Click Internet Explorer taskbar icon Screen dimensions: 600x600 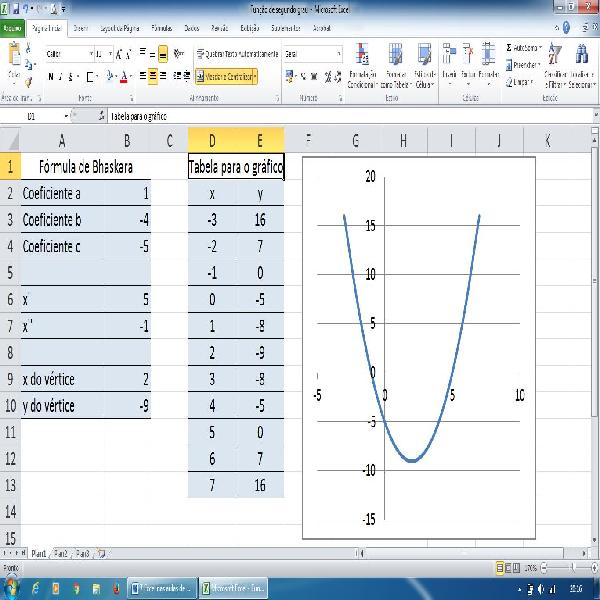click(36, 588)
